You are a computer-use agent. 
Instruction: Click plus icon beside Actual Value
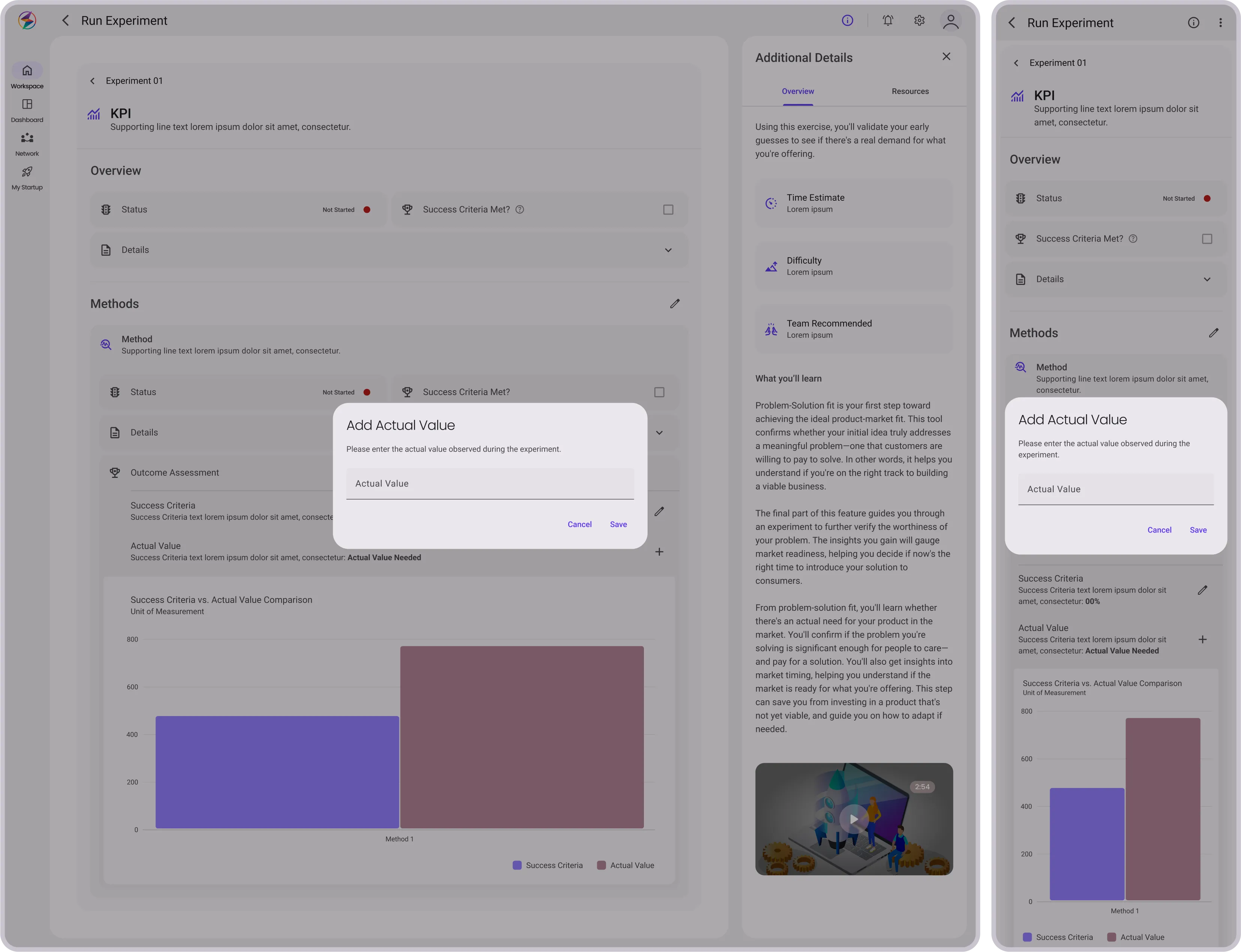coord(659,551)
